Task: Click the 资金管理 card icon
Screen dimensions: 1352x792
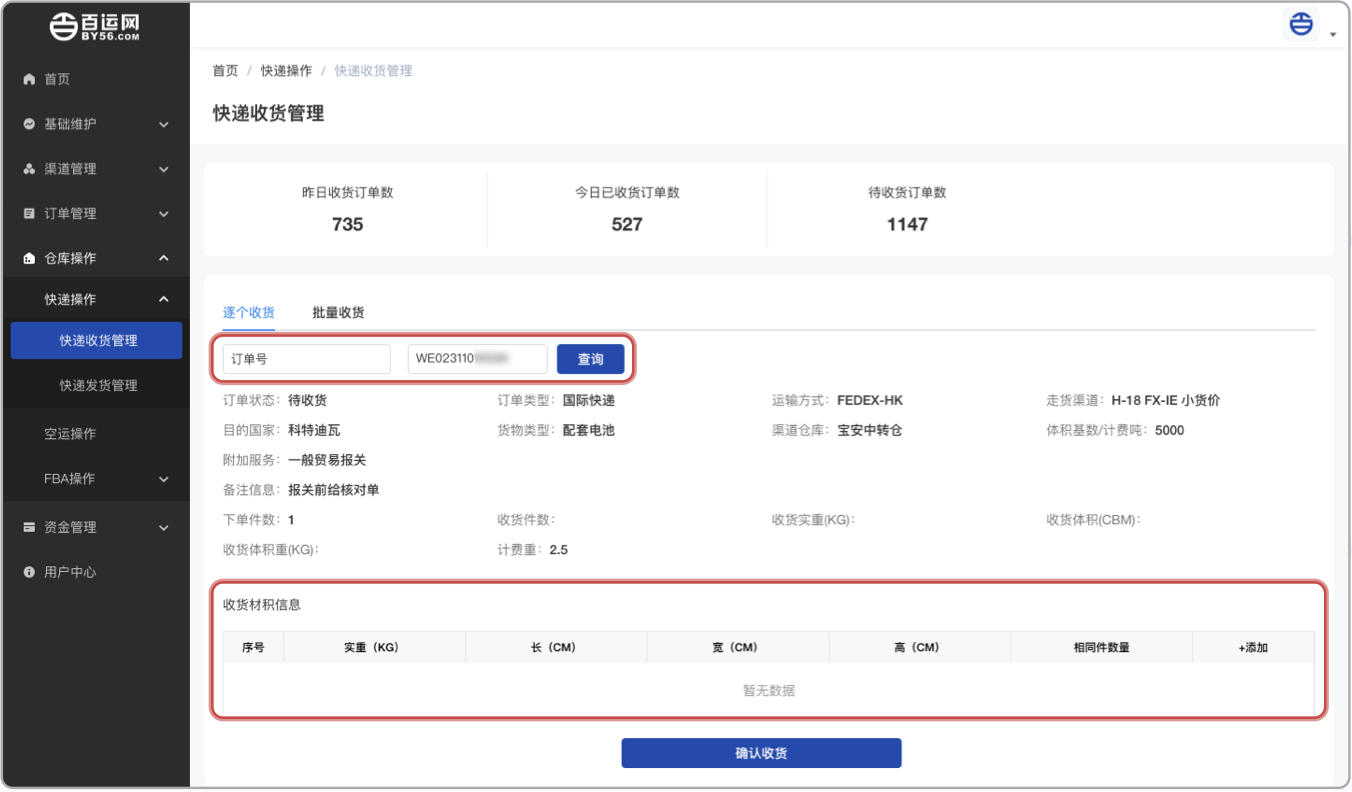Action: coord(29,528)
